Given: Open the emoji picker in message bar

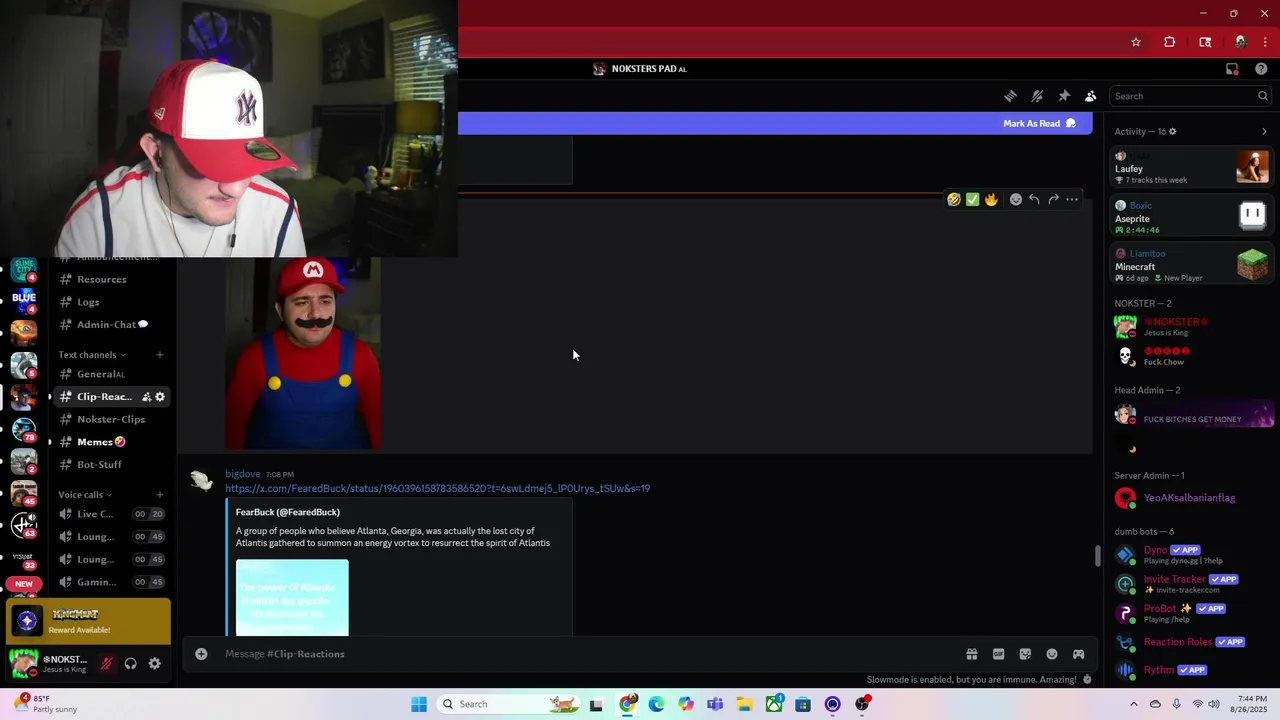Looking at the screenshot, I should [1052, 654].
